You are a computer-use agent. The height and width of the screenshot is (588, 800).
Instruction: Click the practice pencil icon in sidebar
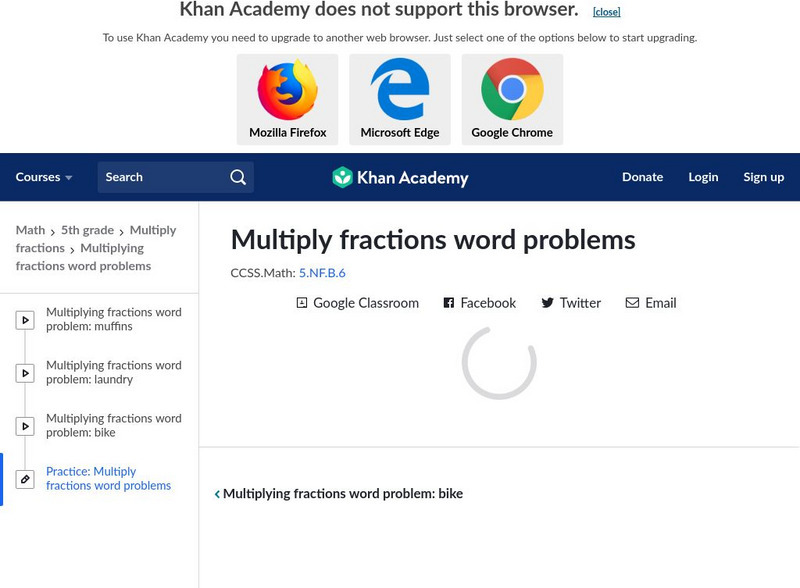click(x=25, y=479)
